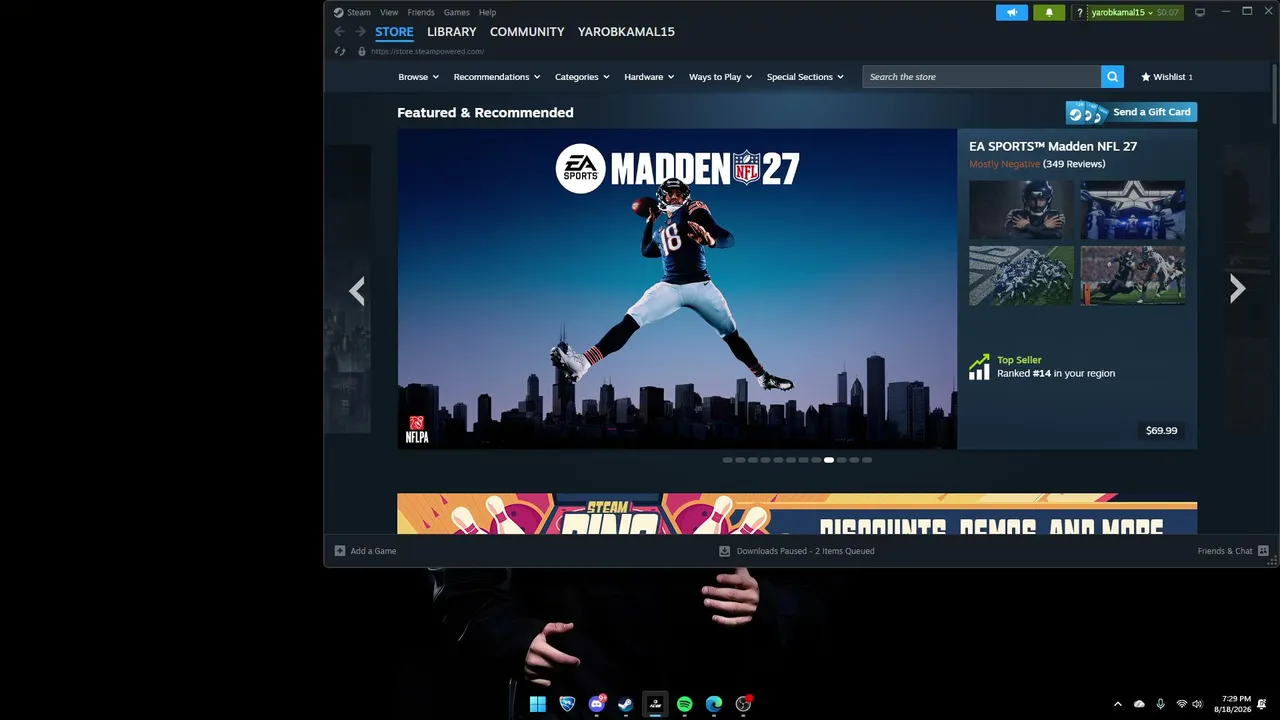1280x720 pixels.
Task: Click Downloads Paused - 2 Items Queued
Action: point(805,551)
